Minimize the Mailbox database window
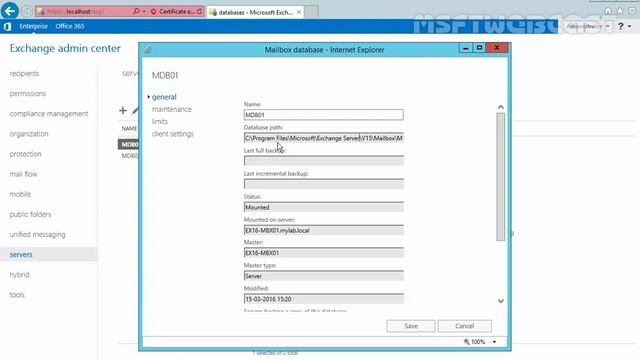 (x=465, y=48)
